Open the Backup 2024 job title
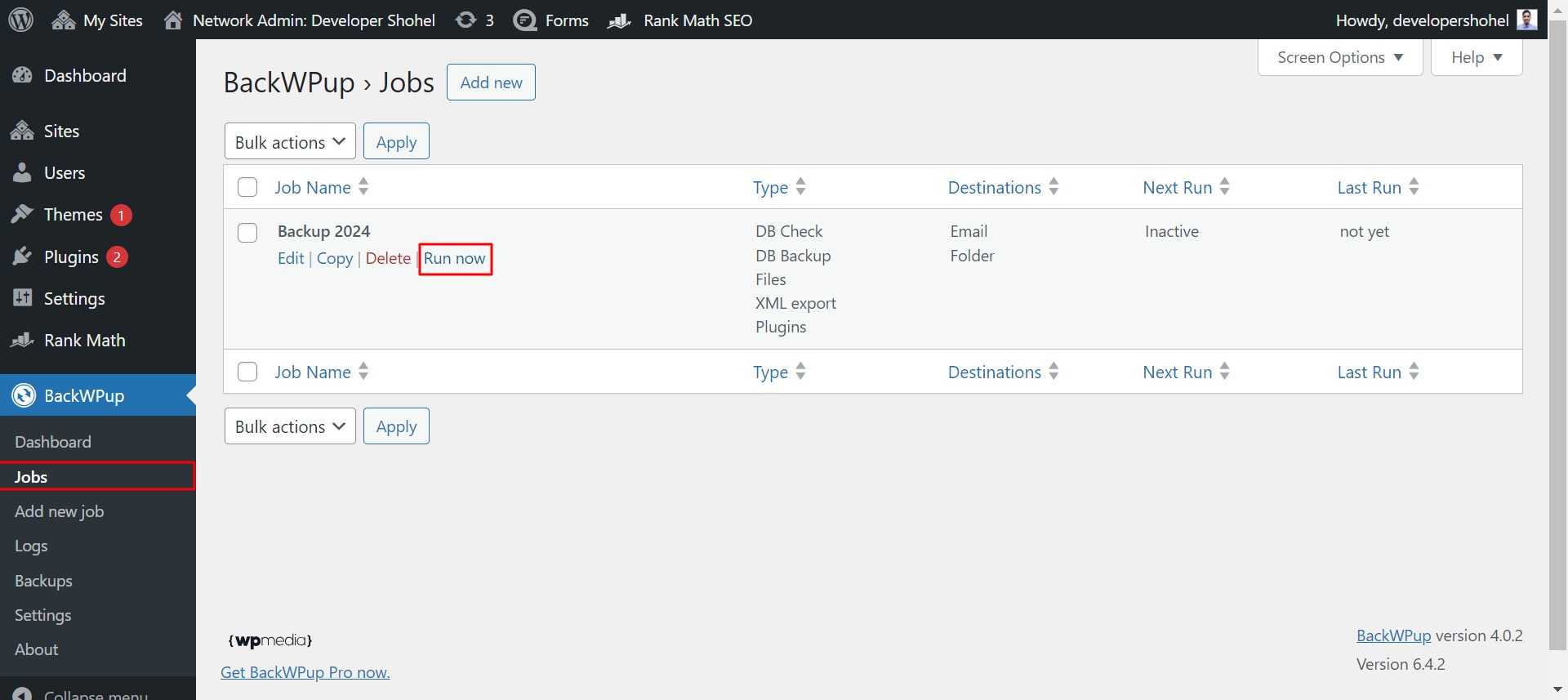The image size is (1568, 700). [324, 231]
